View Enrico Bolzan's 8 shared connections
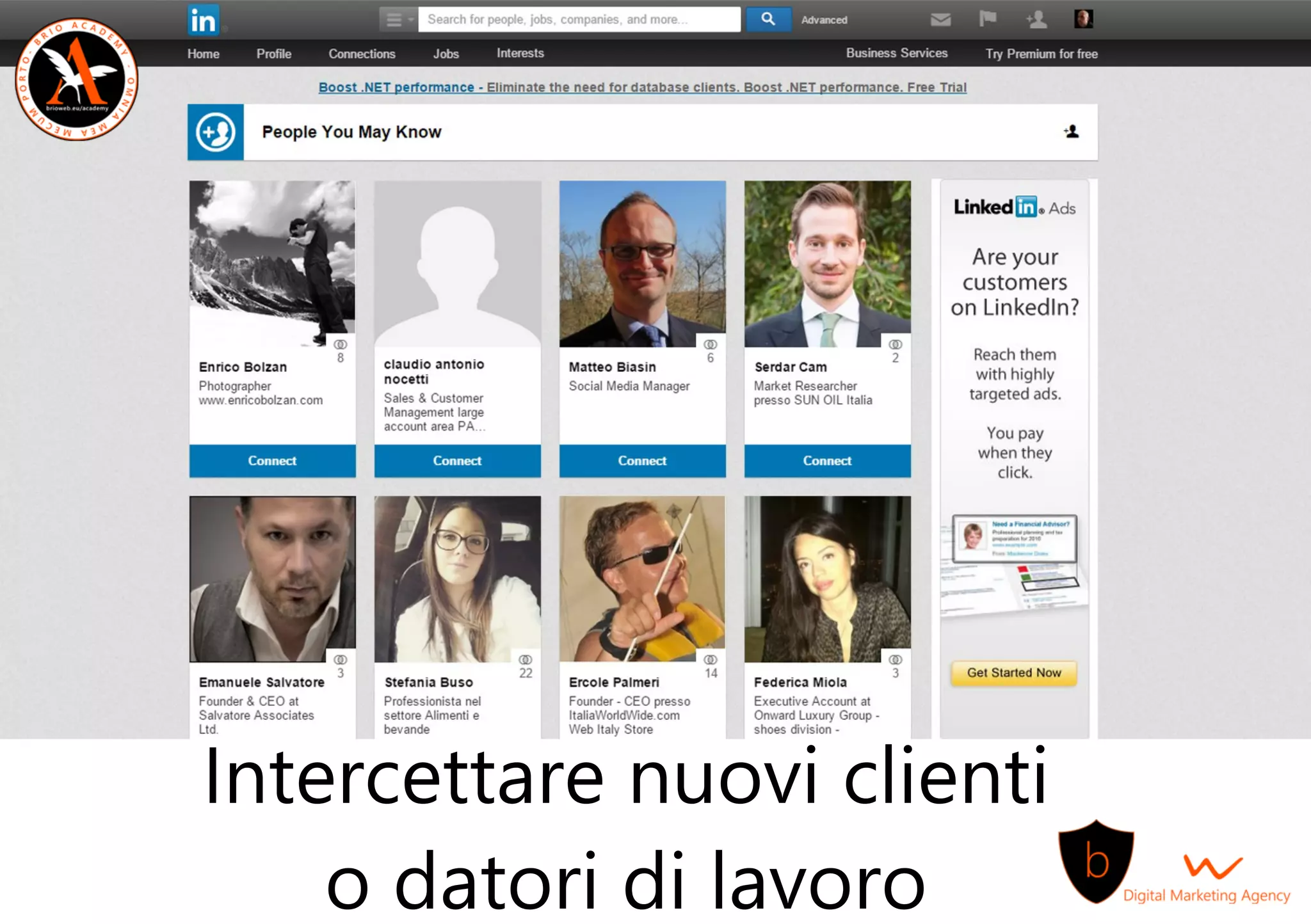1311x924 pixels. tap(341, 351)
